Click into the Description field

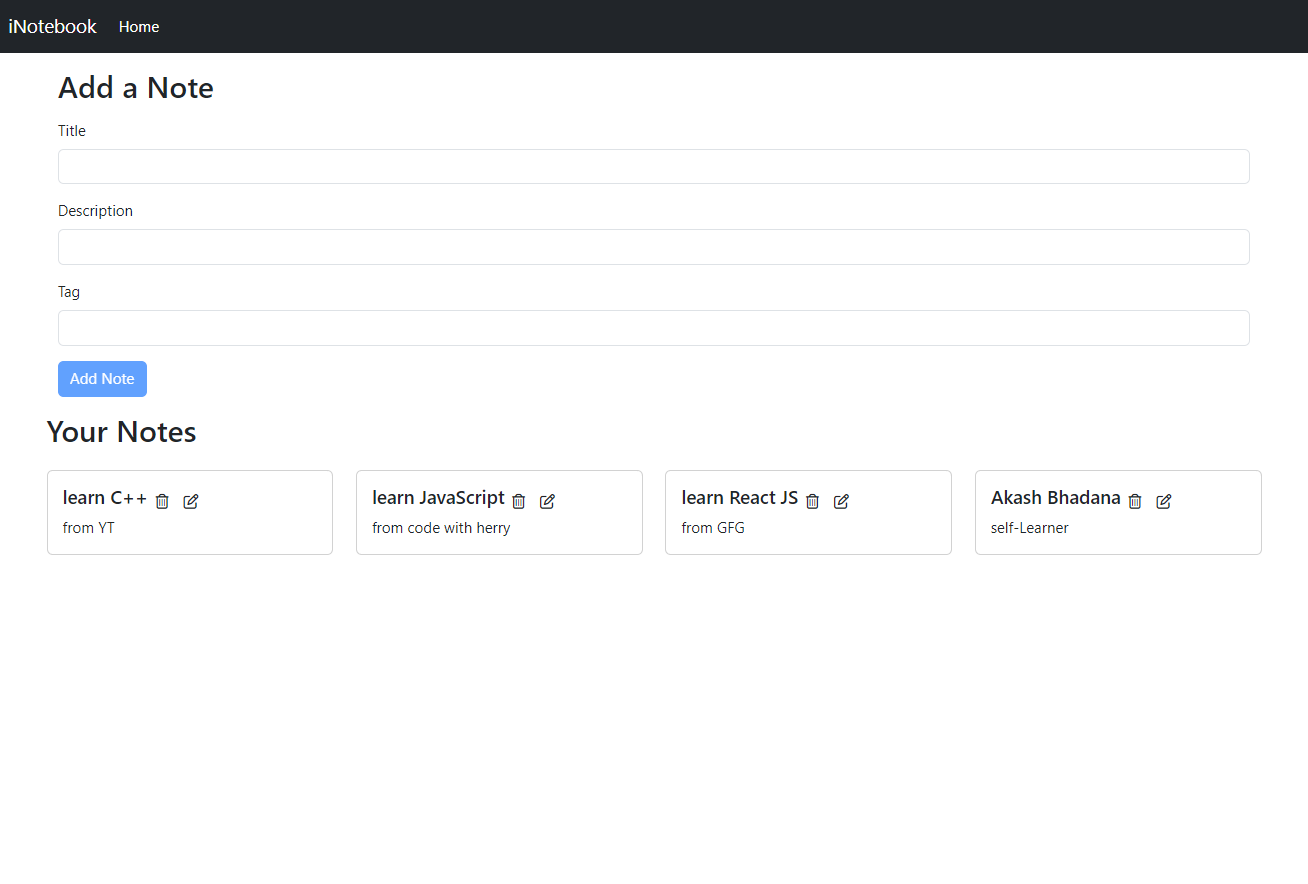(653, 247)
